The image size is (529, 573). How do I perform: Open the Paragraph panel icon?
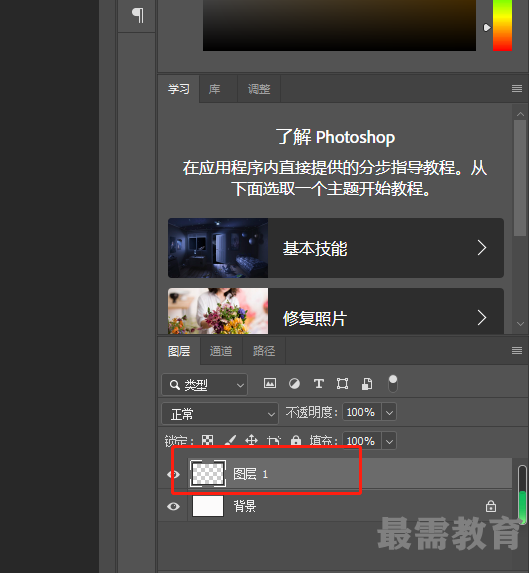[x=138, y=15]
